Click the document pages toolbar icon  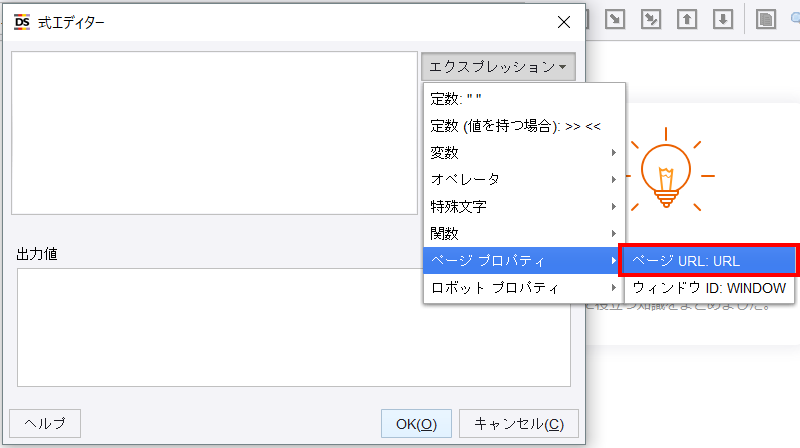[x=765, y=19]
